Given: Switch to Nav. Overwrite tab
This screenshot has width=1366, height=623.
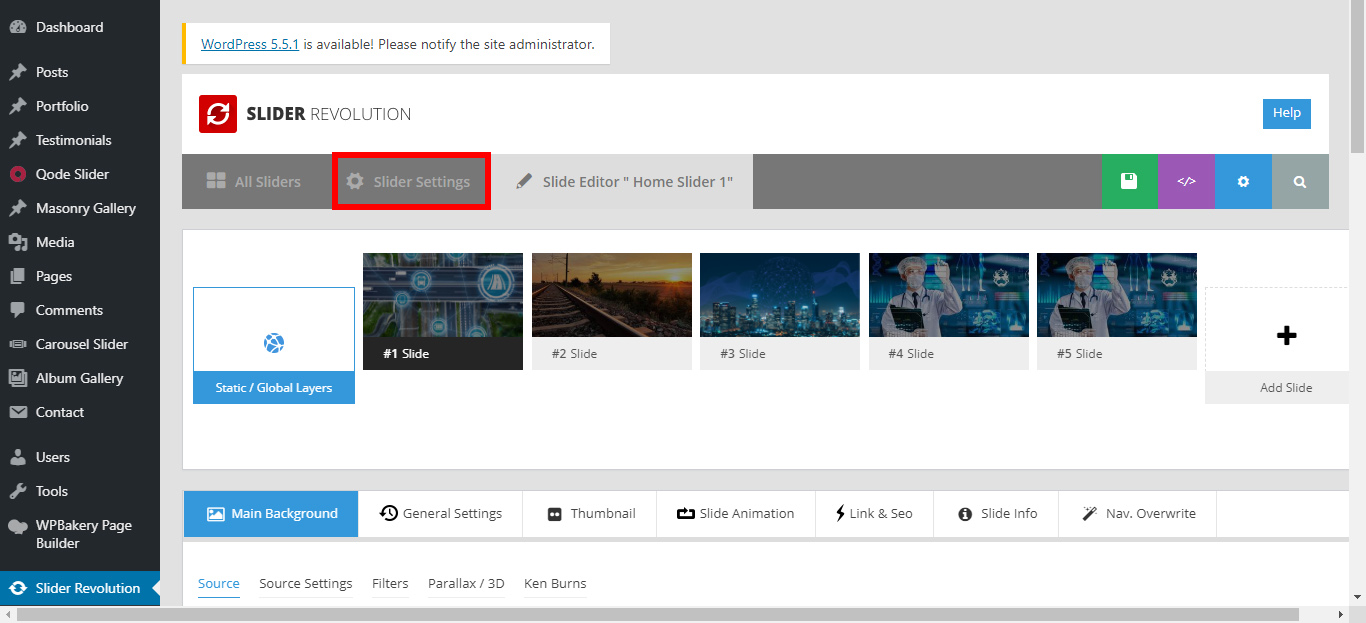Looking at the screenshot, I should (x=1138, y=514).
